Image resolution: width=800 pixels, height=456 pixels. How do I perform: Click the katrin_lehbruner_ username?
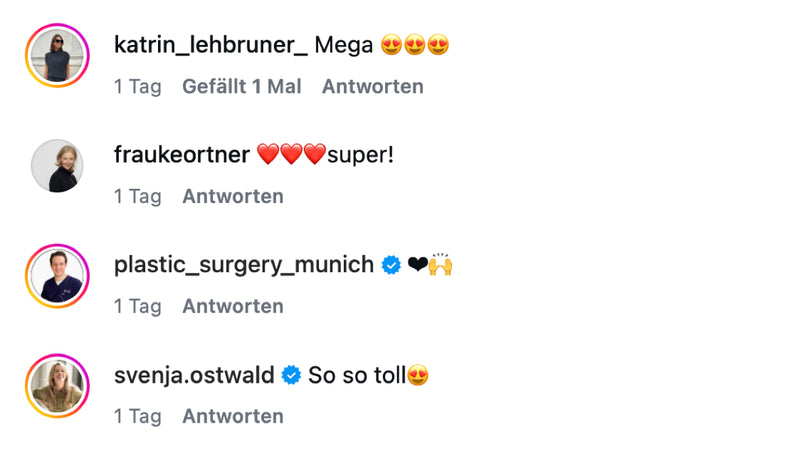click(211, 45)
